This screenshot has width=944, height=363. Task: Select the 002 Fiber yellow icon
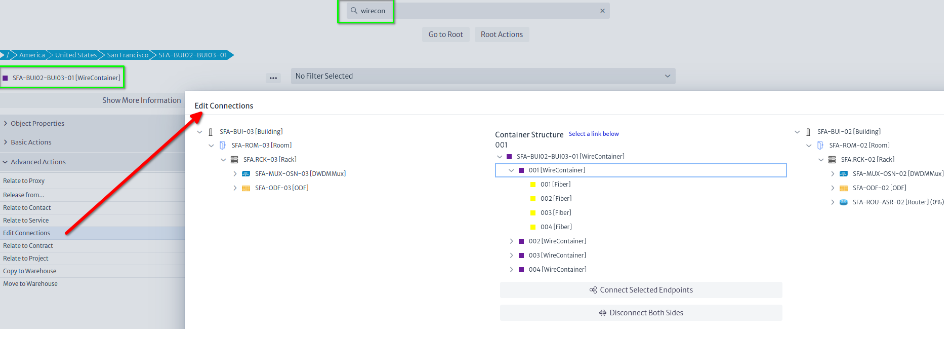click(x=533, y=199)
